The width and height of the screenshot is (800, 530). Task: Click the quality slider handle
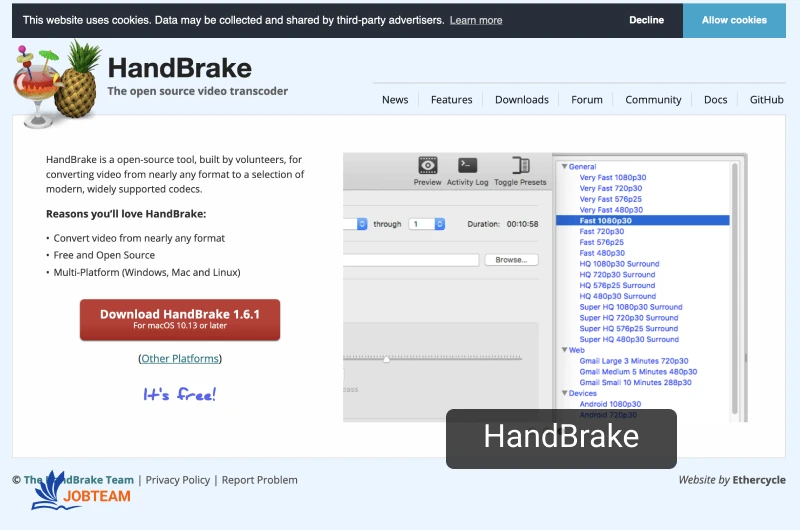pyautogui.click(x=387, y=359)
